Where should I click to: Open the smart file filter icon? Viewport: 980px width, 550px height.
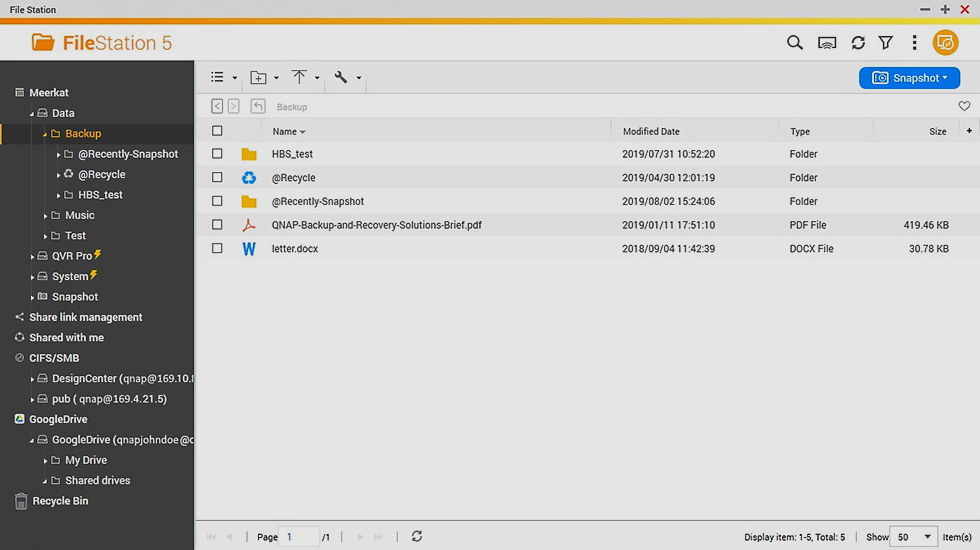click(x=886, y=43)
